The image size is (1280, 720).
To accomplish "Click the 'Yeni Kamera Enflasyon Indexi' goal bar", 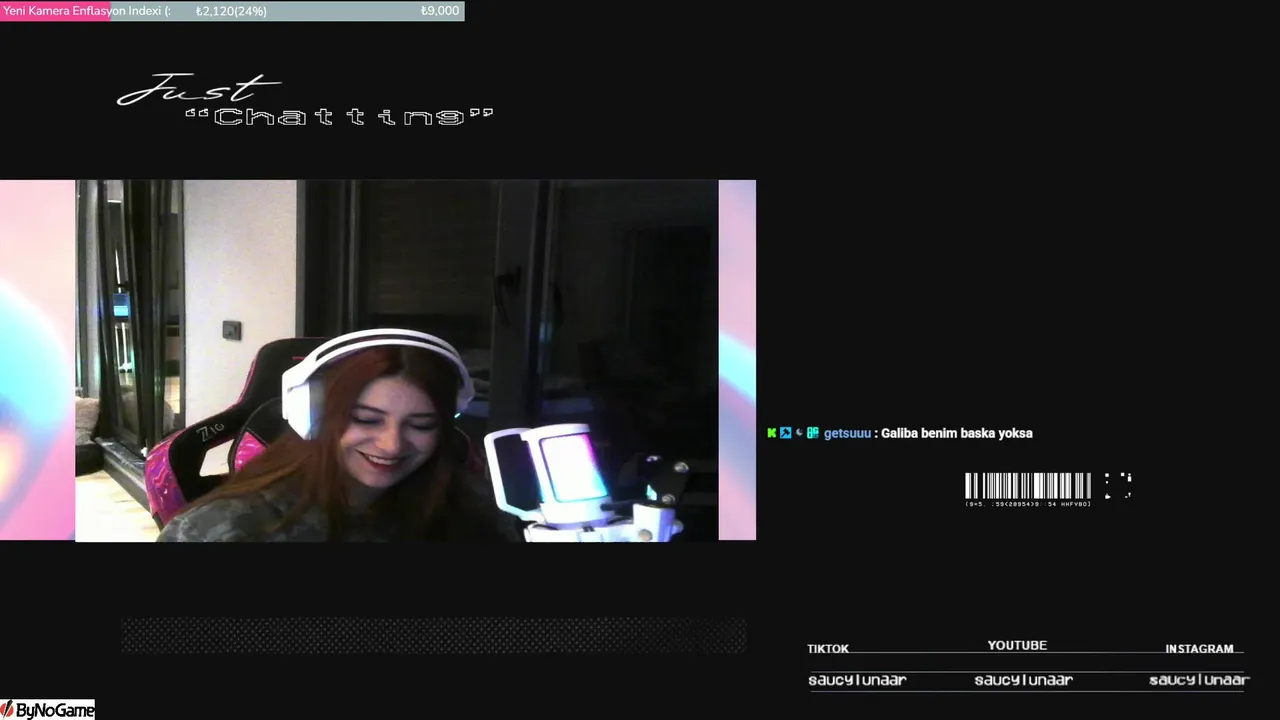I will point(232,11).
